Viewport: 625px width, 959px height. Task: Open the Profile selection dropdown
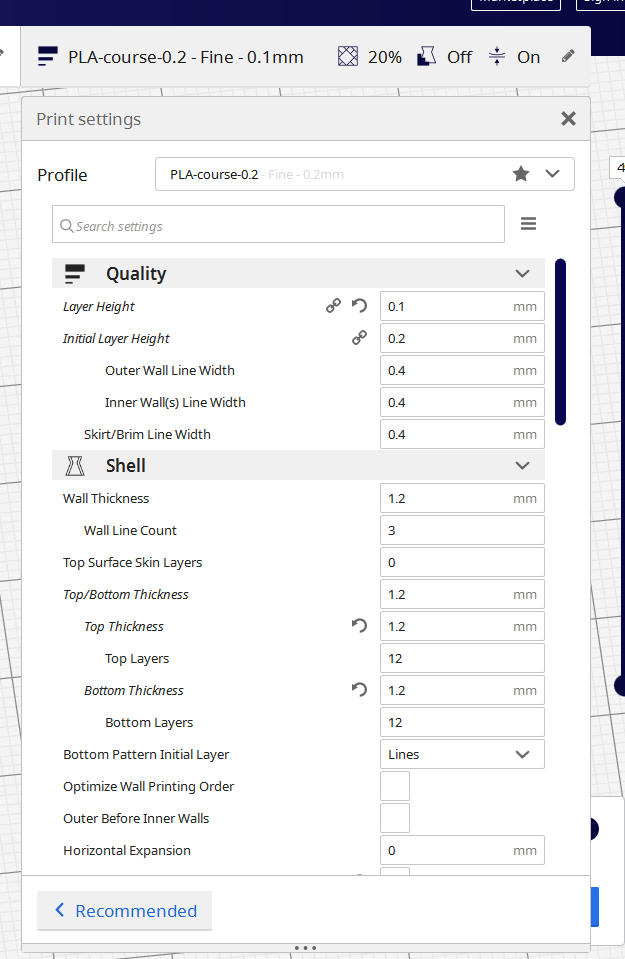[365, 174]
